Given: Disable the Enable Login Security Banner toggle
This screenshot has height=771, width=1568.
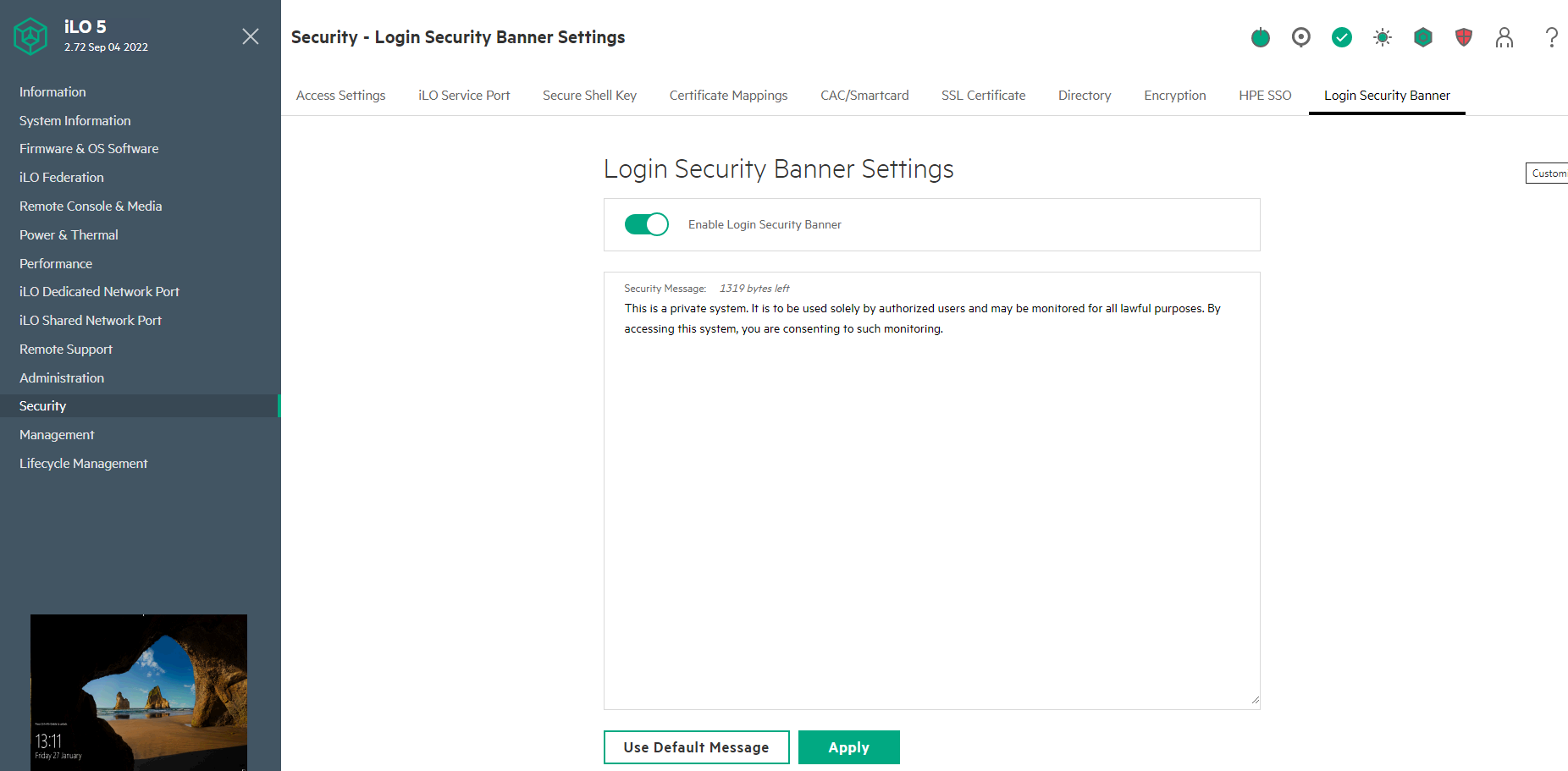Looking at the screenshot, I should pos(646,224).
